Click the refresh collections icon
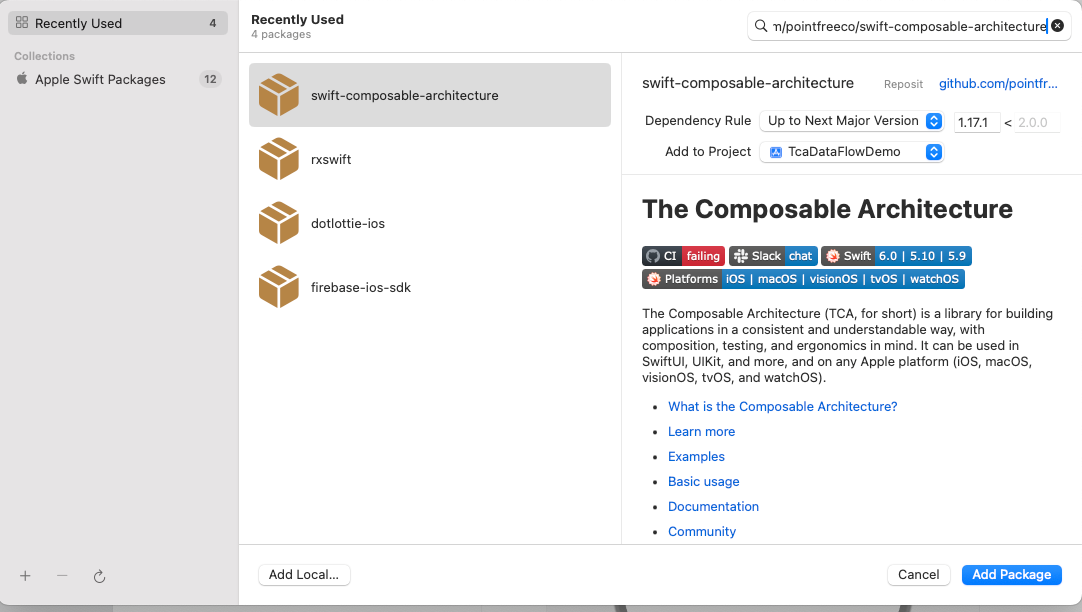Screen dimensions: 1082x612 99,576
